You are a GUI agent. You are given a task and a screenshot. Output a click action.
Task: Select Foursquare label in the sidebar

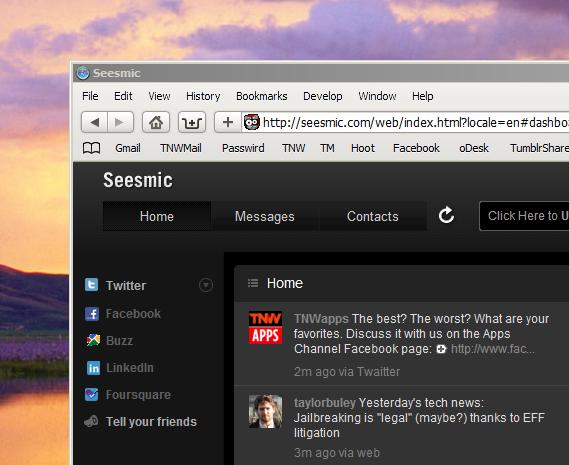point(138,395)
